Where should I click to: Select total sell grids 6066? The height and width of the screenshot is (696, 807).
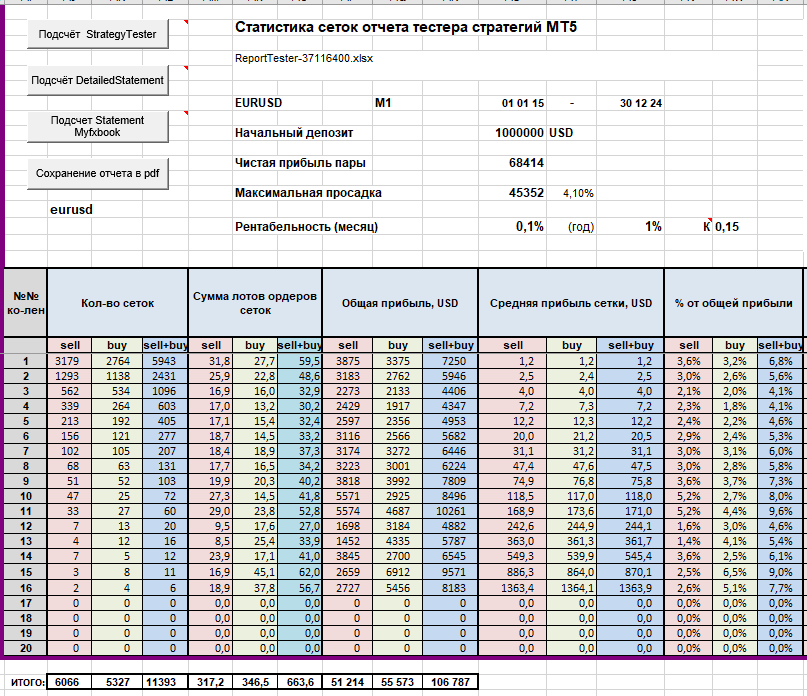pos(69,682)
